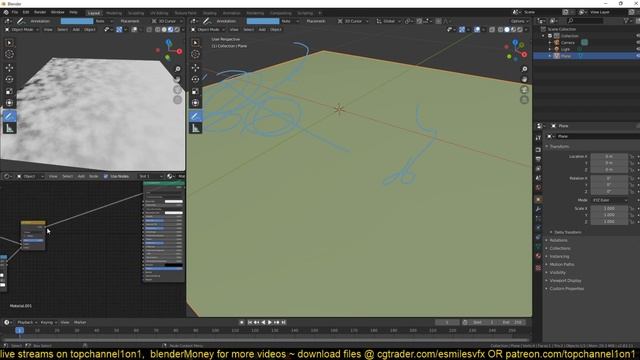Screen dimensions: 640x360
Task: Switch main viewport to rendered shading
Action: pyautogui.click(x=520, y=29)
